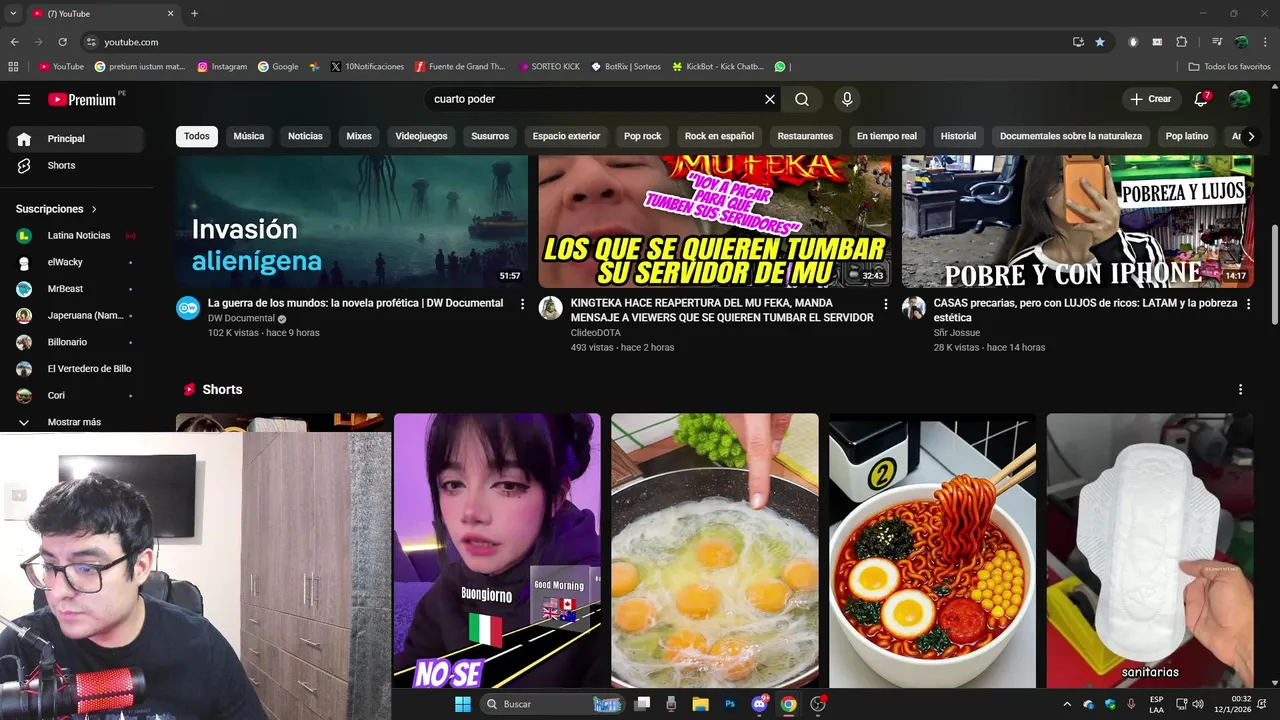Start voice search with the microphone
This screenshot has width=1280, height=720.
point(847,99)
